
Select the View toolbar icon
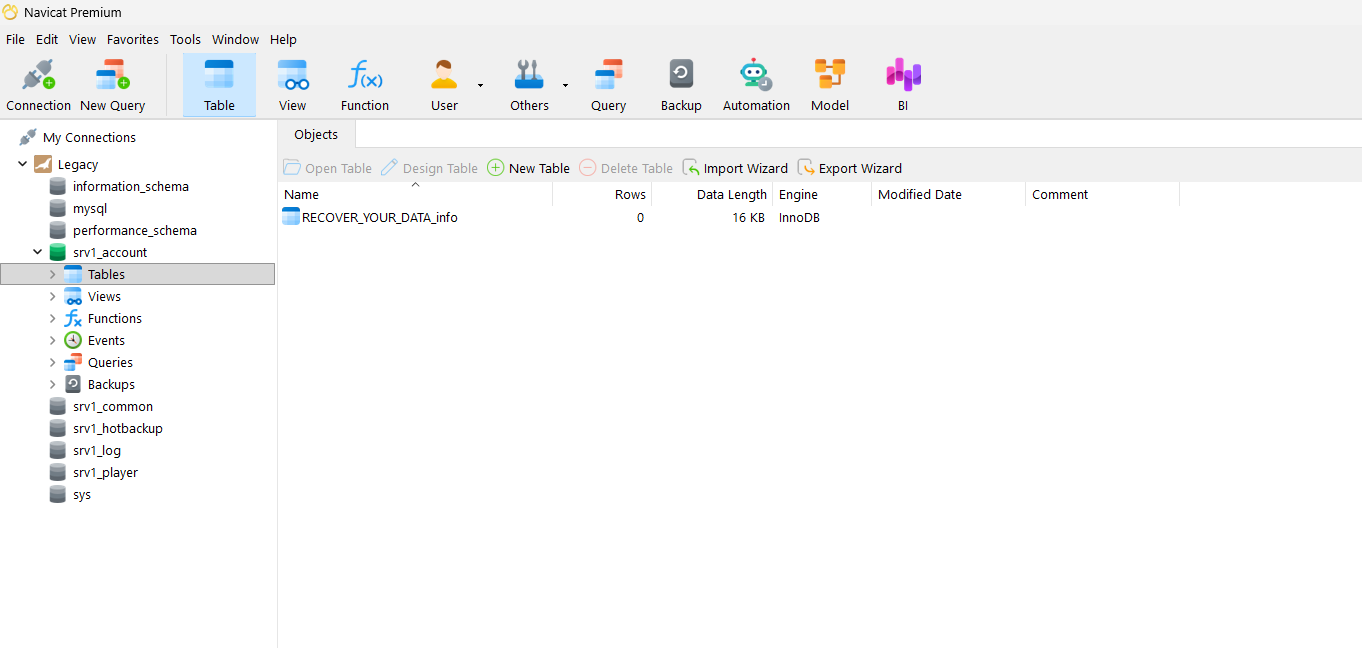point(292,86)
